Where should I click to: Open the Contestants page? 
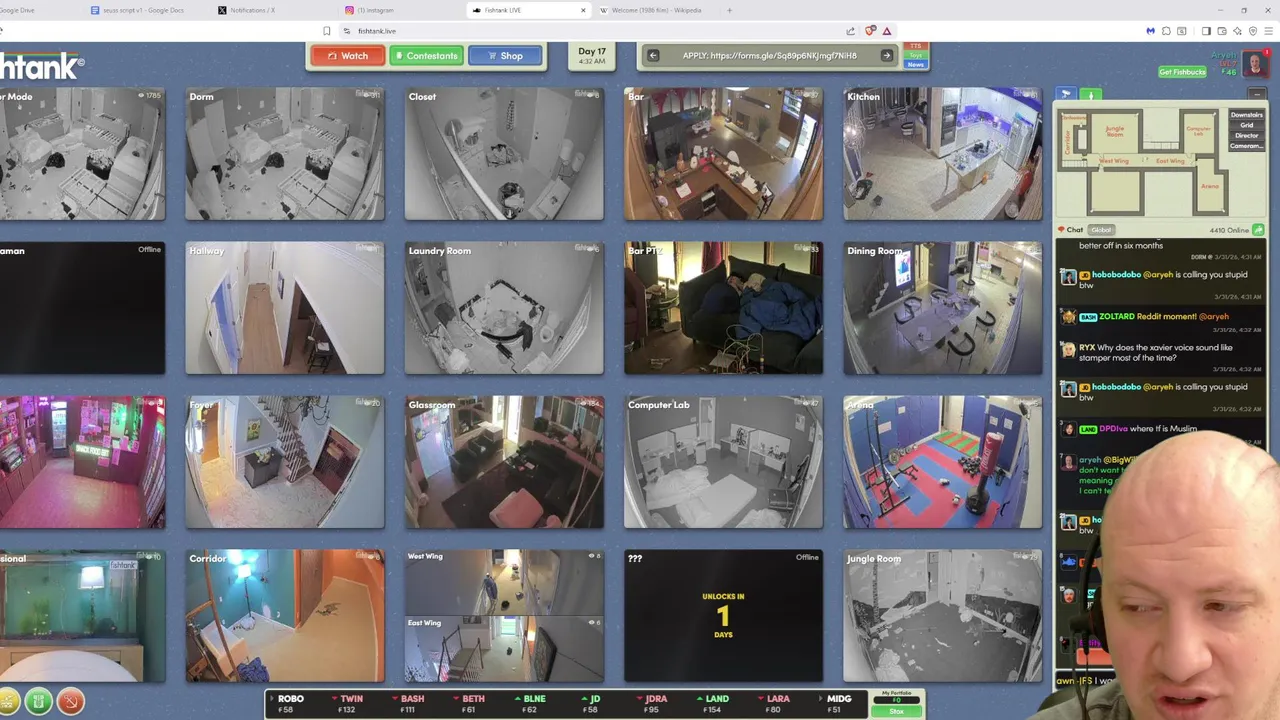(425, 56)
